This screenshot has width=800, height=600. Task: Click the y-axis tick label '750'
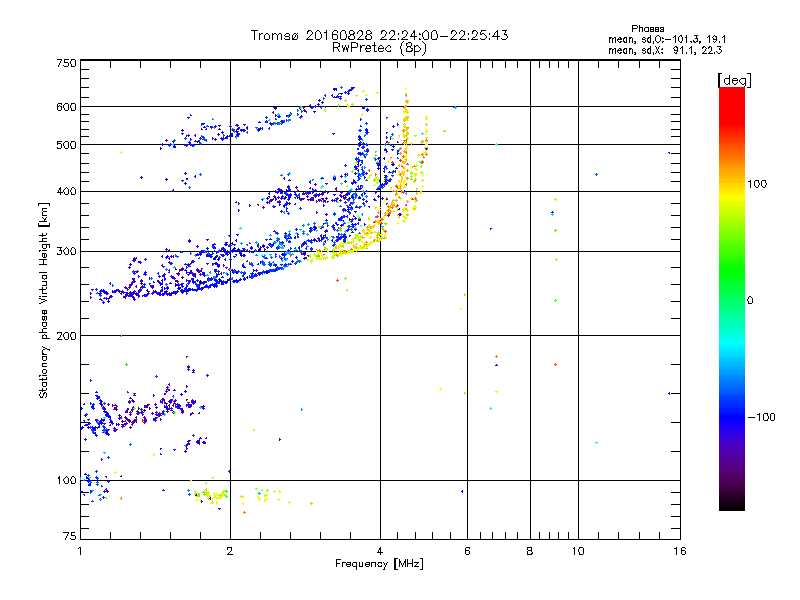(67, 63)
